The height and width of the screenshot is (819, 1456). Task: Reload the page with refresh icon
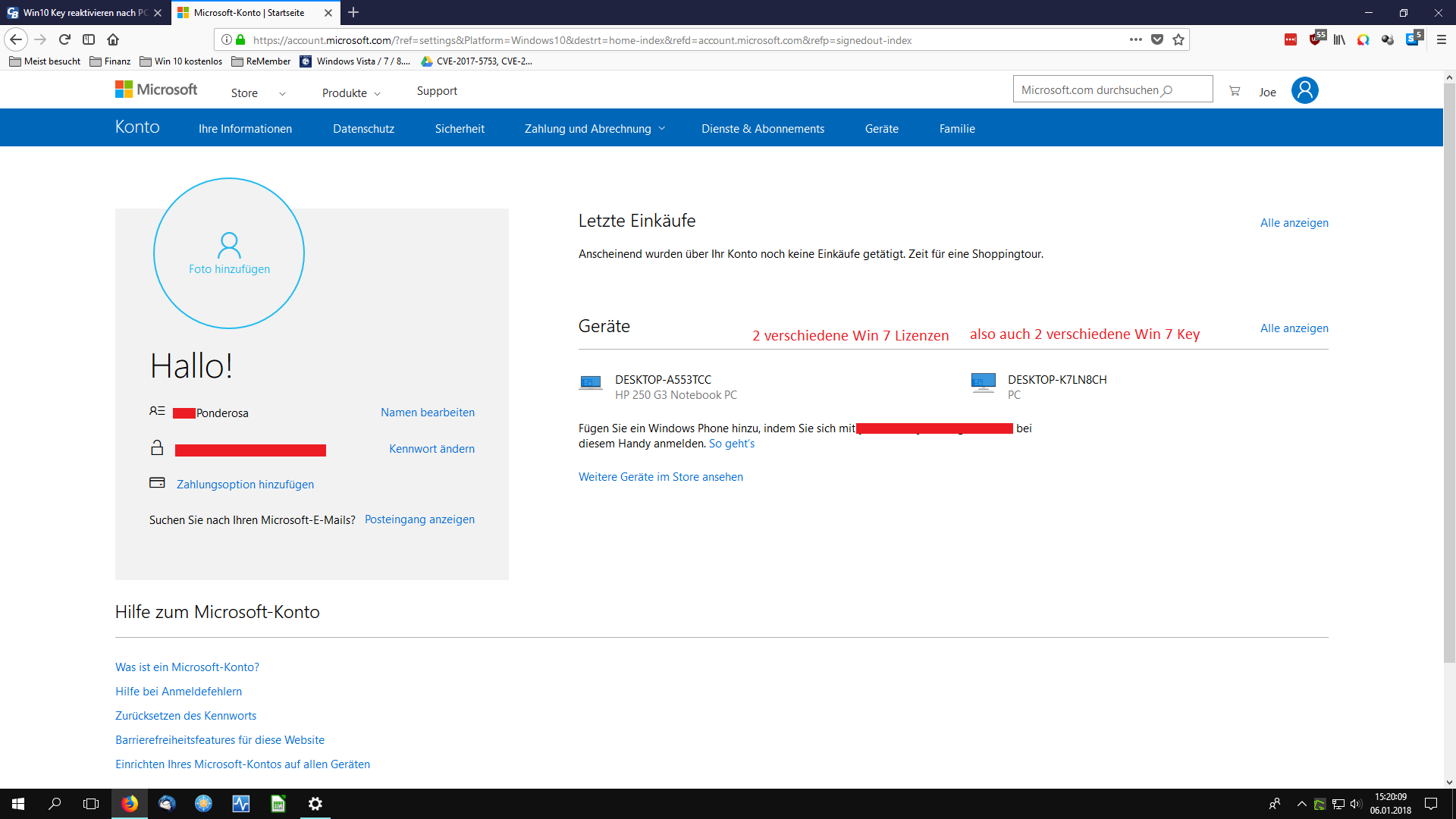(64, 39)
